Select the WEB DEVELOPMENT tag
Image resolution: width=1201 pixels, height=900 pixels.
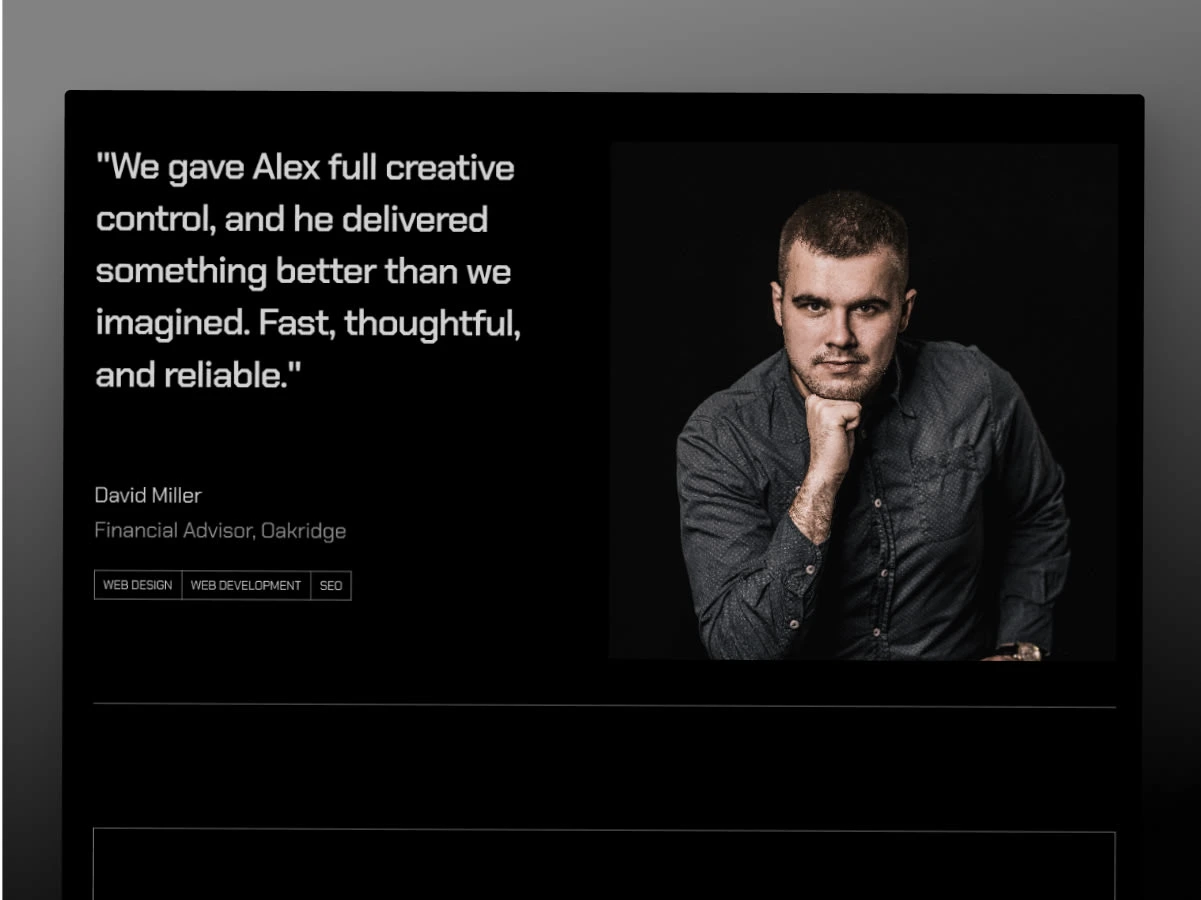[x=246, y=585]
